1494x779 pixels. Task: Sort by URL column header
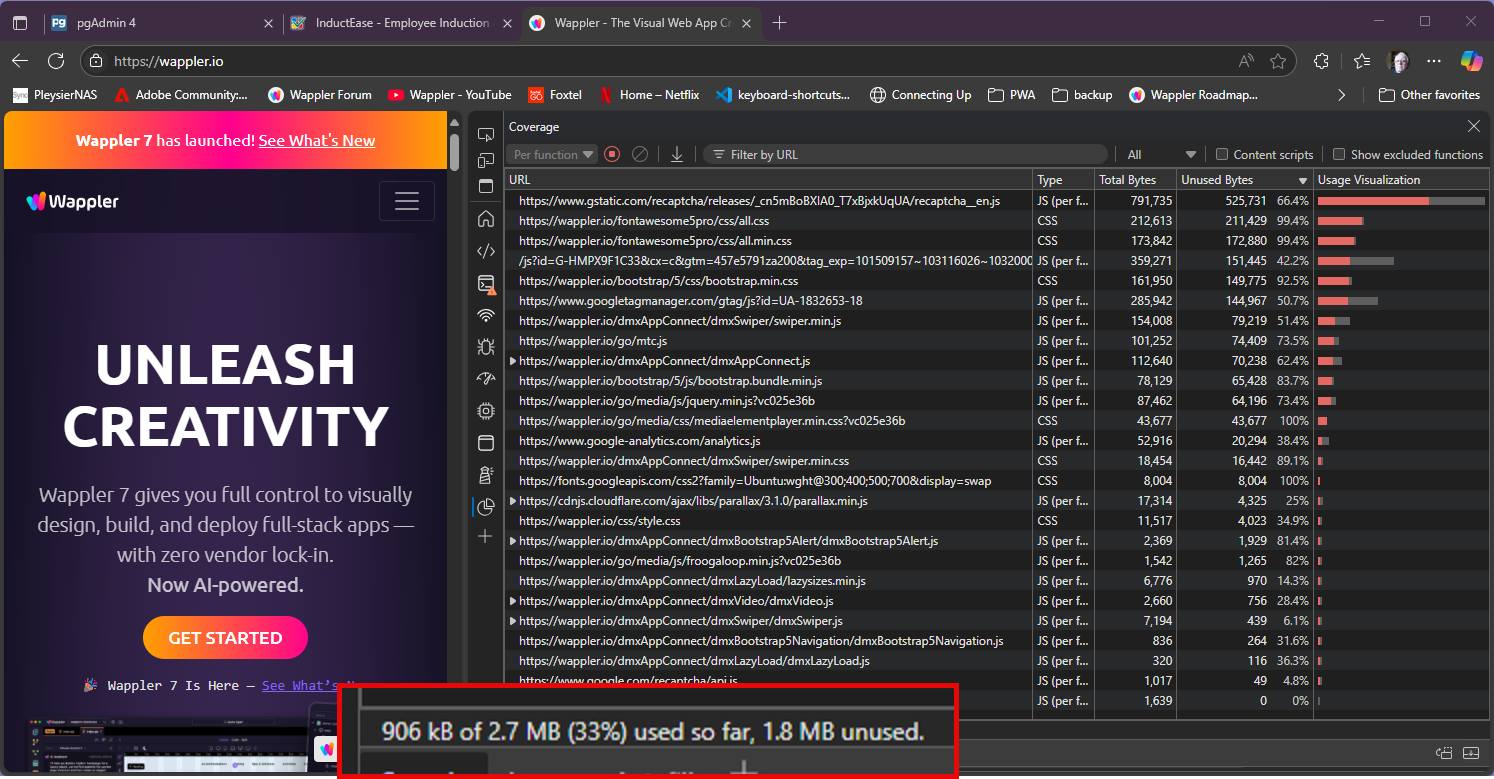point(768,180)
